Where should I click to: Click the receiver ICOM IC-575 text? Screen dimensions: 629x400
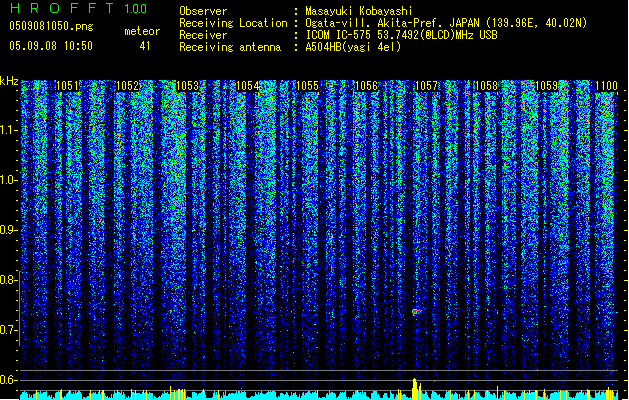coord(401,35)
